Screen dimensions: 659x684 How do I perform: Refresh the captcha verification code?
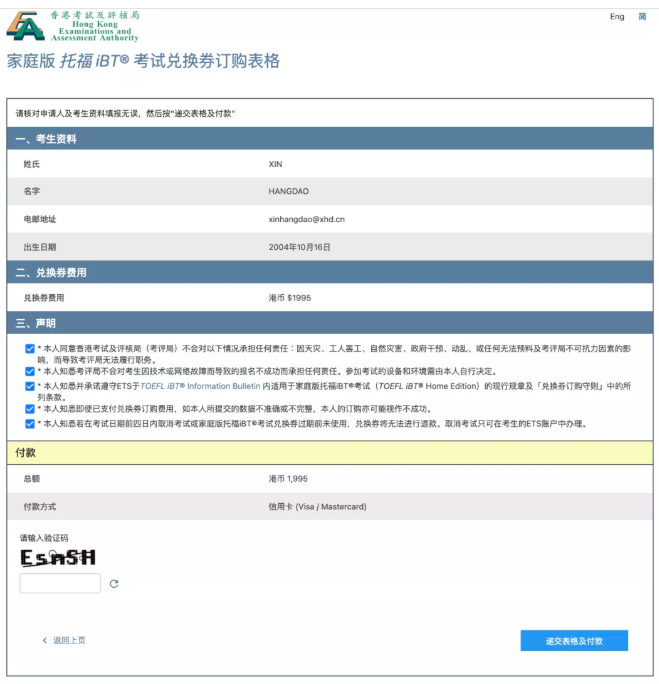point(114,583)
